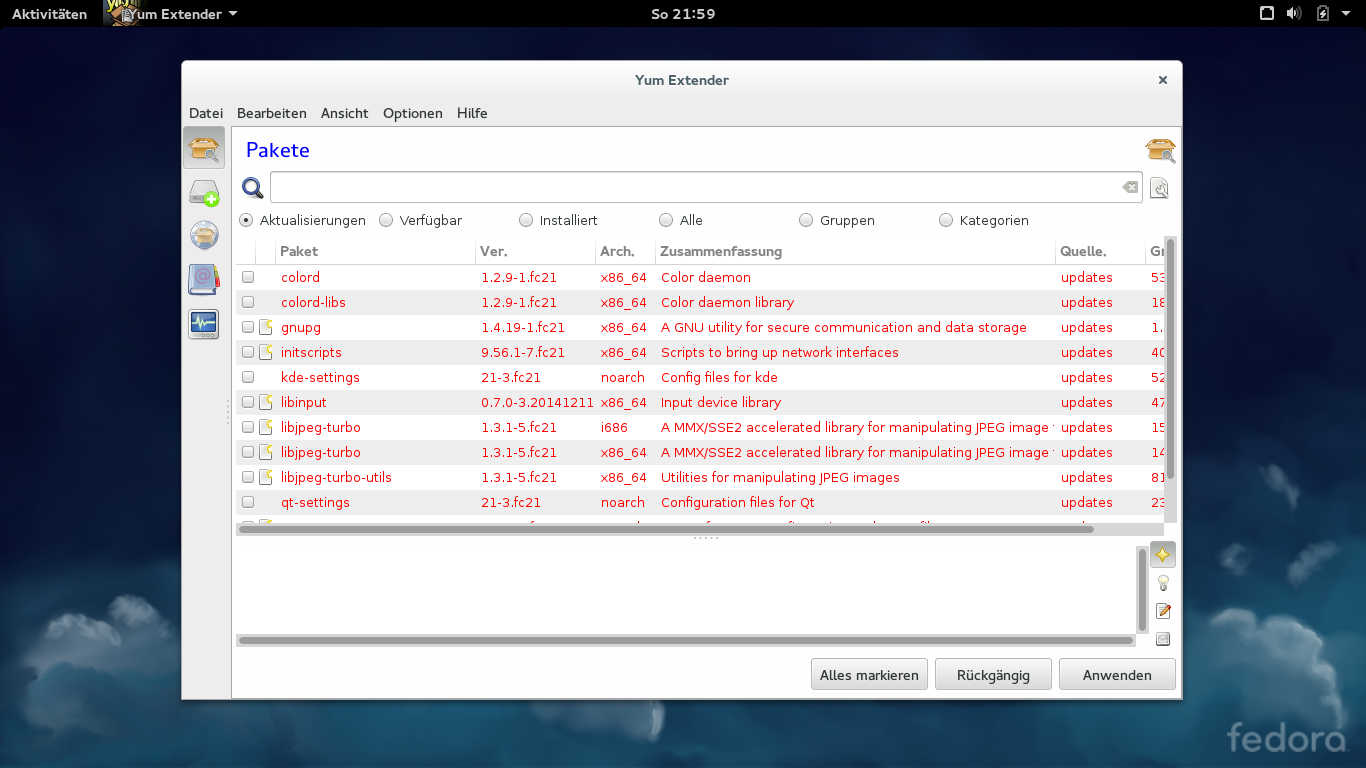This screenshot has width=1366, height=768.
Task: Open the Packages view in the sidebar
Action: point(204,148)
